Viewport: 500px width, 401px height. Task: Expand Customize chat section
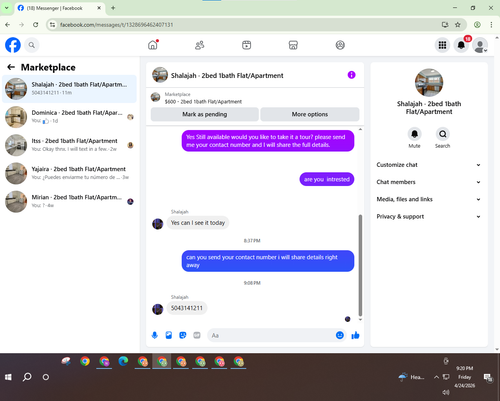[429, 165]
